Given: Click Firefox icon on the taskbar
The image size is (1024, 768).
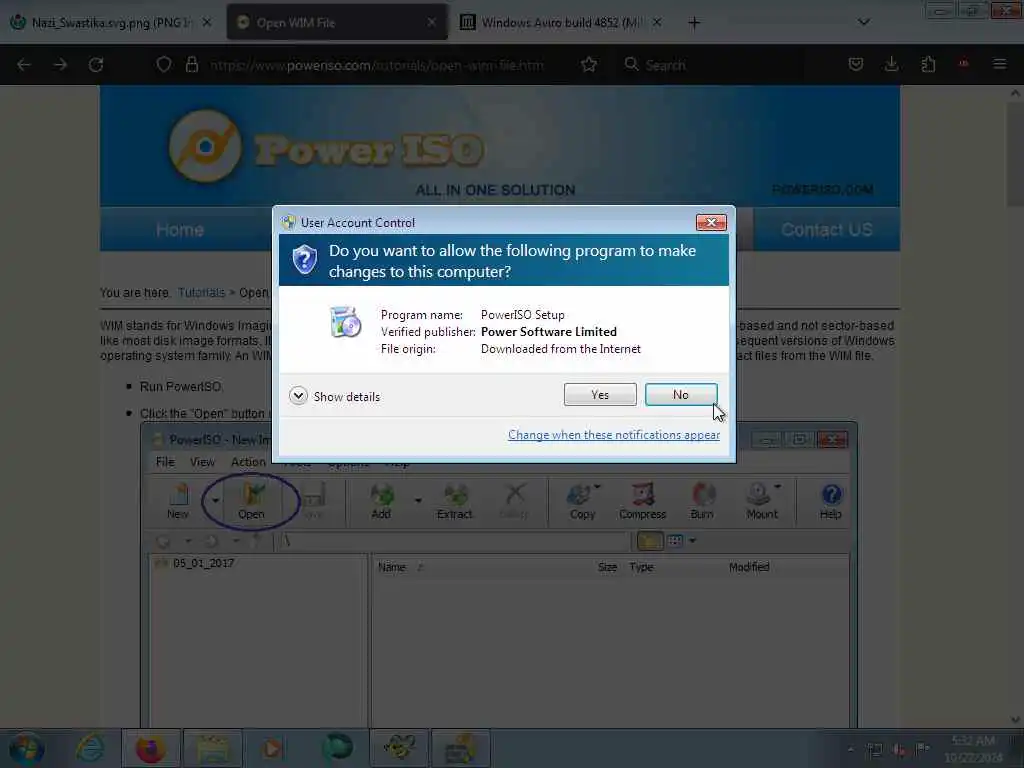Looking at the screenshot, I should pyautogui.click(x=150, y=748).
